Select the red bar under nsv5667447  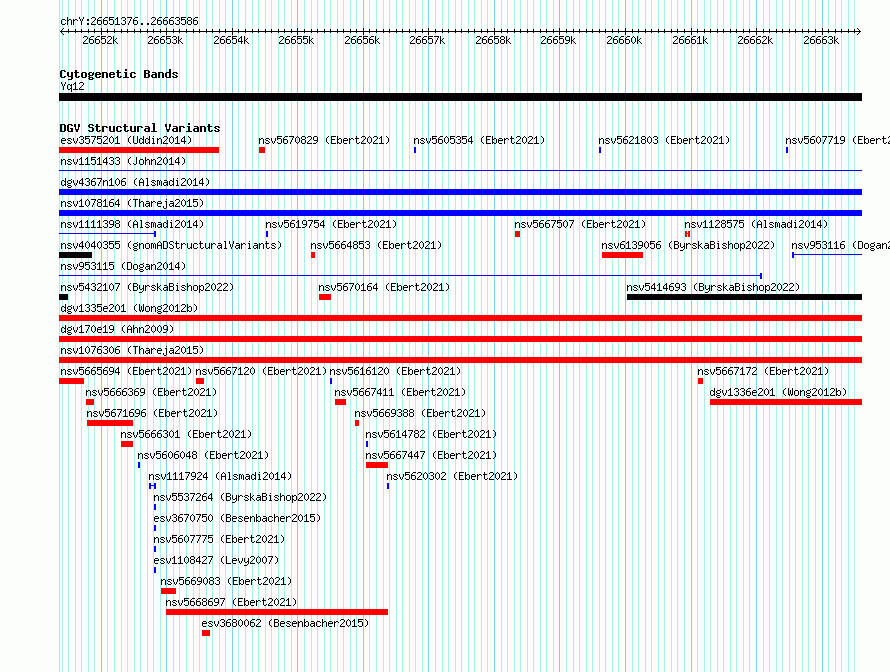pos(377,465)
